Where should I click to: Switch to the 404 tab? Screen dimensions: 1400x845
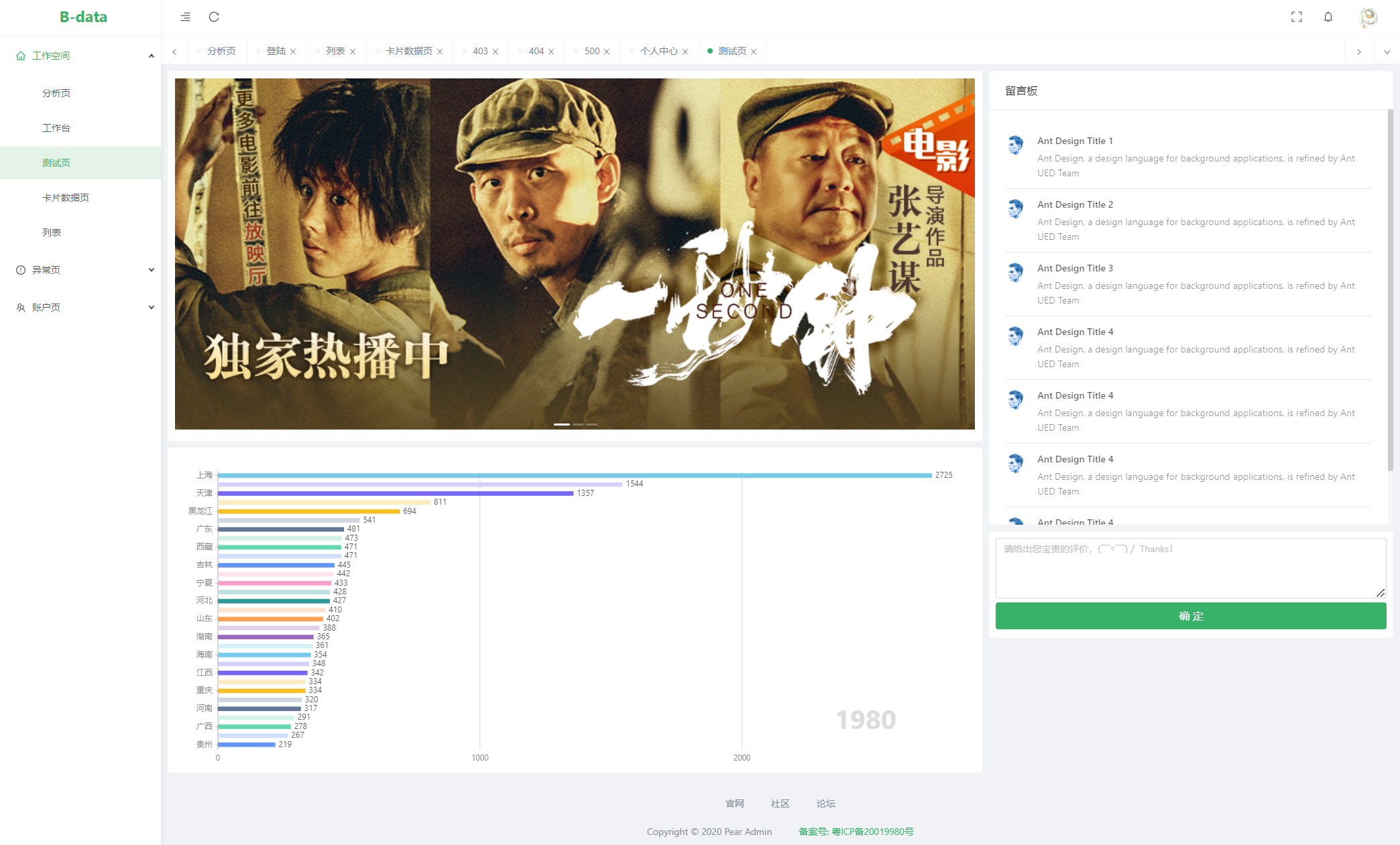(536, 51)
